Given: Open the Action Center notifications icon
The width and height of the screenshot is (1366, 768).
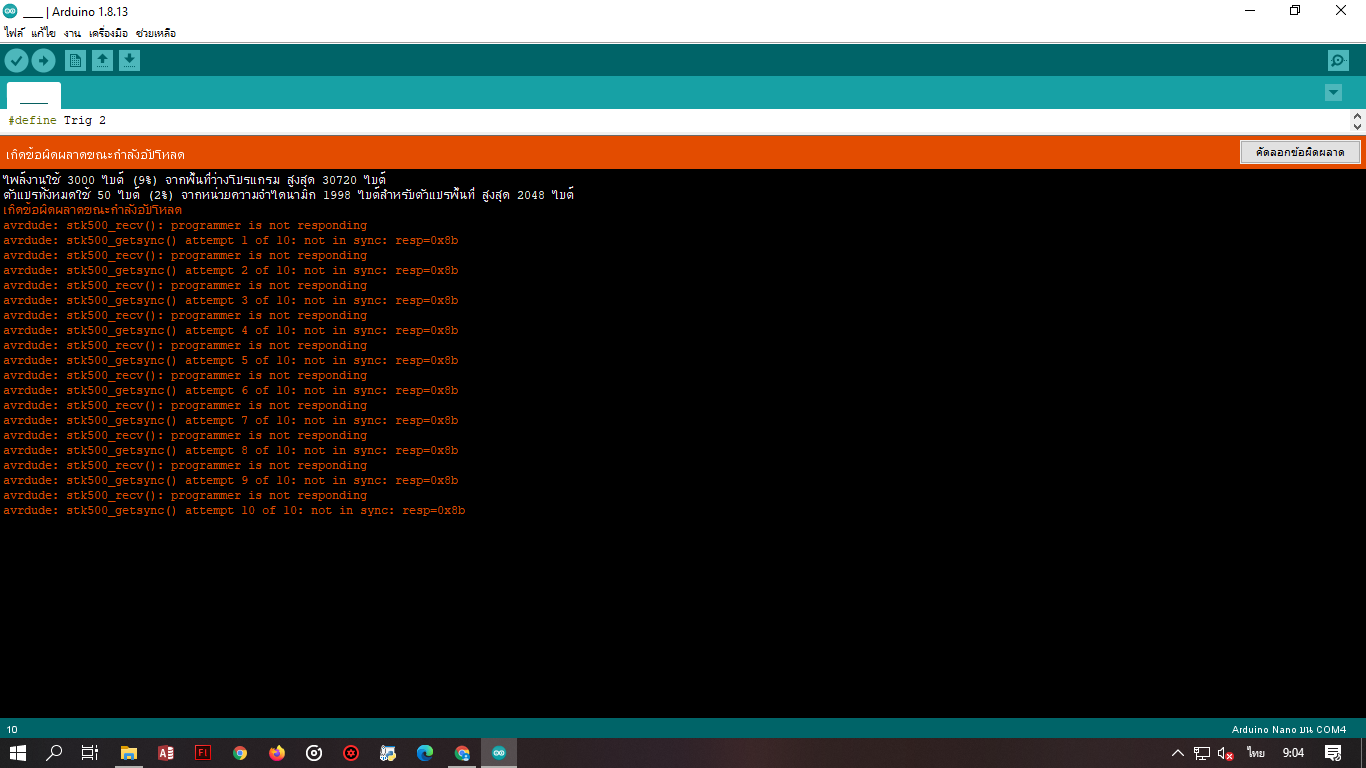Looking at the screenshot, I should [1333, 753].
